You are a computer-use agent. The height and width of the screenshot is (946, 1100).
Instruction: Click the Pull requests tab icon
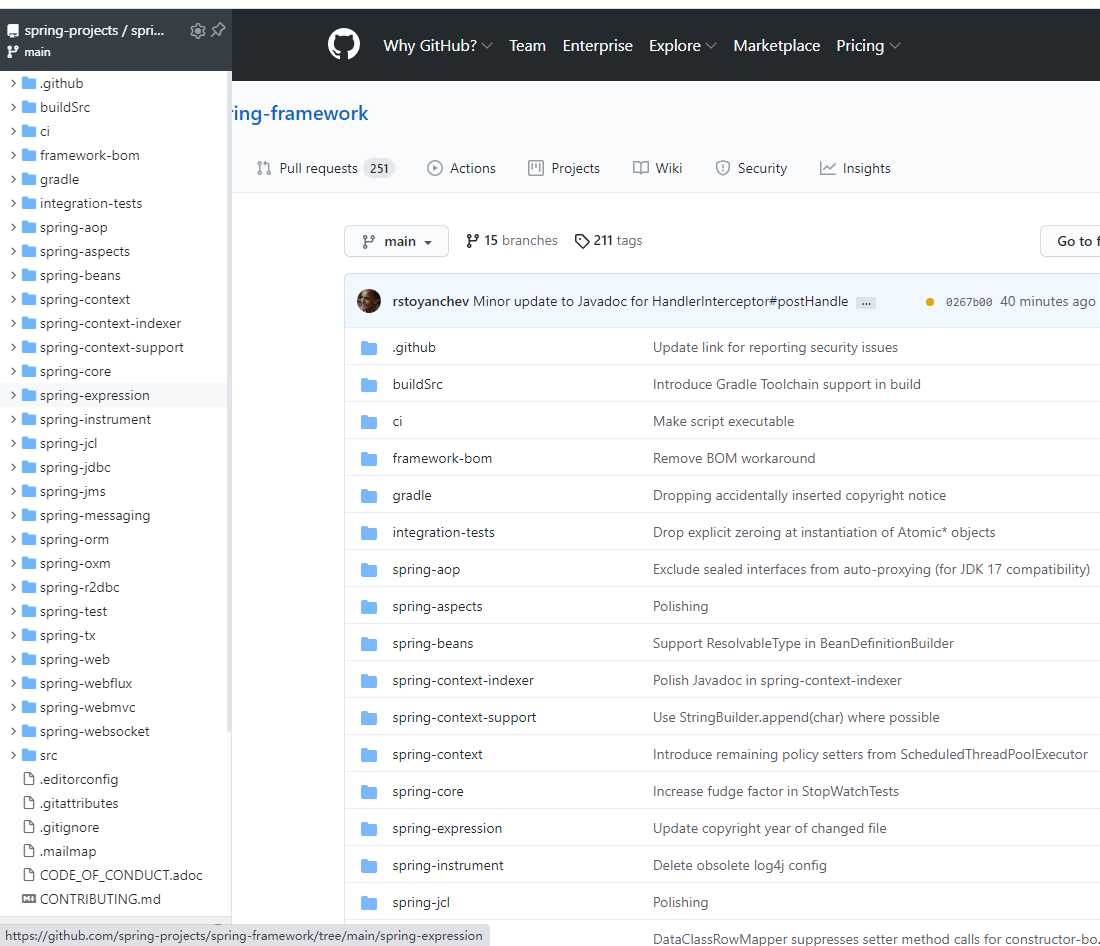point(264,168)
